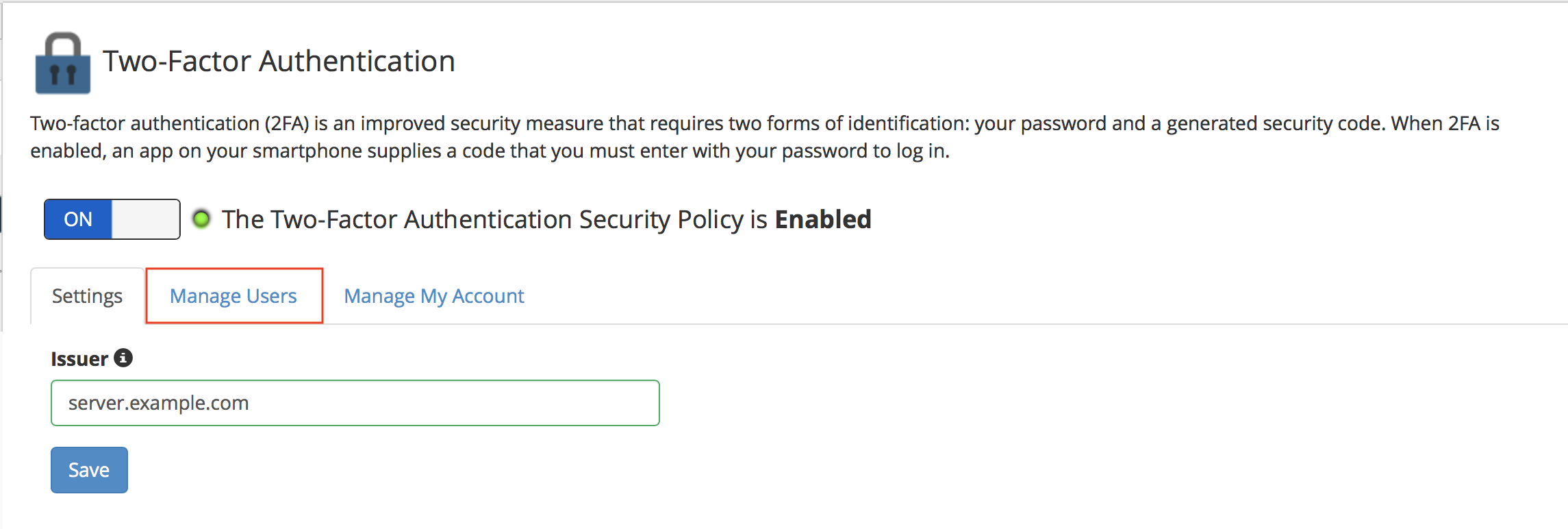The width and height of the screenshot is (1568, 529).
Task: Click the Two-Factor Authentication page heading
Action: [279, 61]
